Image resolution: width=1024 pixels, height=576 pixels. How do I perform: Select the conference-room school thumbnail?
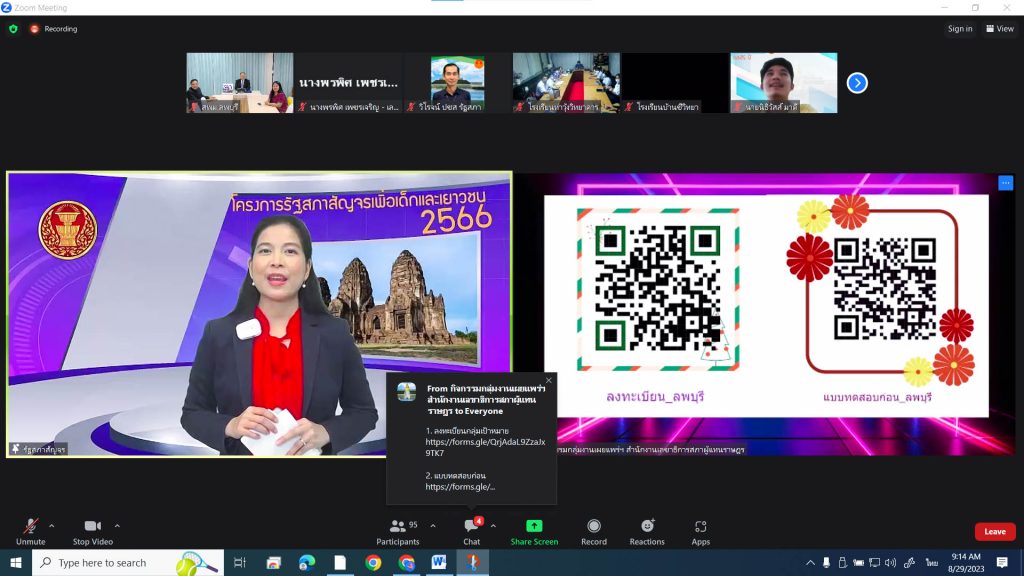tap(566, 83)
